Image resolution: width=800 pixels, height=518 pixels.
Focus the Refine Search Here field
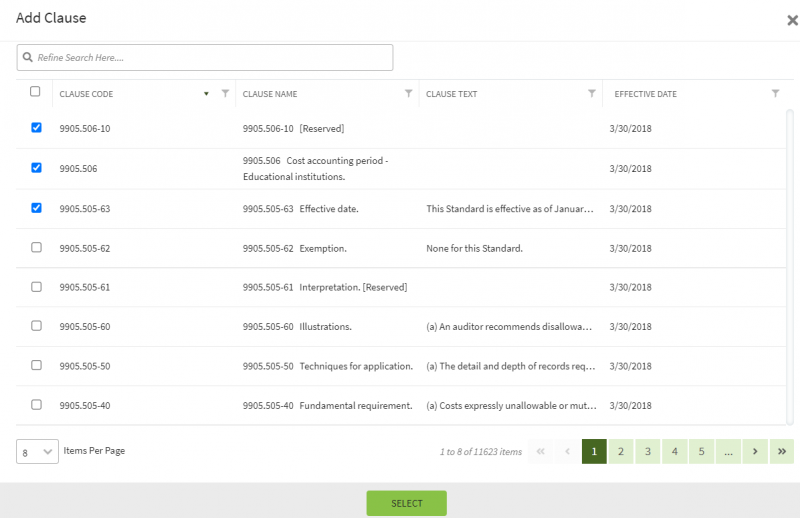click(205, 57)
